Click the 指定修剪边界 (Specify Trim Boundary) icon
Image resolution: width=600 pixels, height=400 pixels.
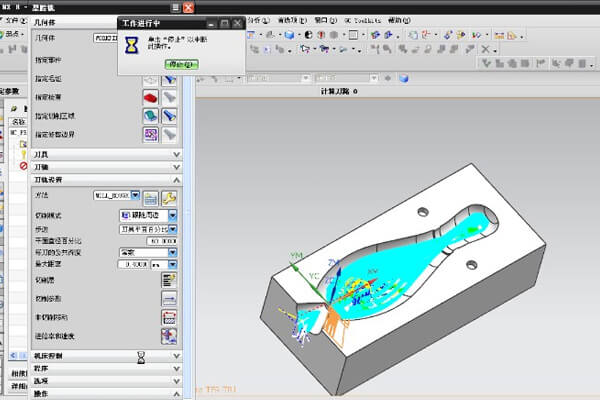(x=151, y=133)
